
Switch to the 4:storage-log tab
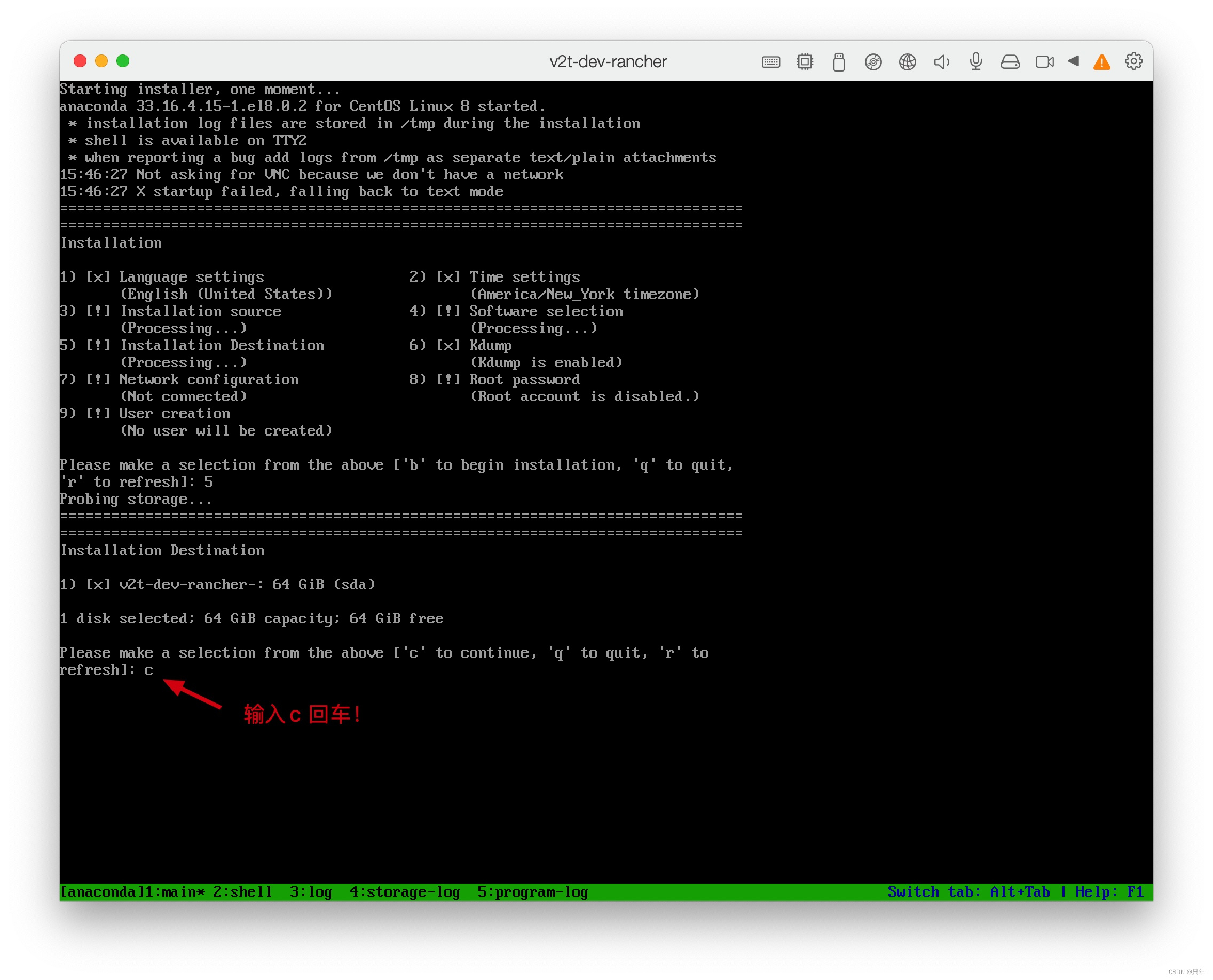(404, 892)
